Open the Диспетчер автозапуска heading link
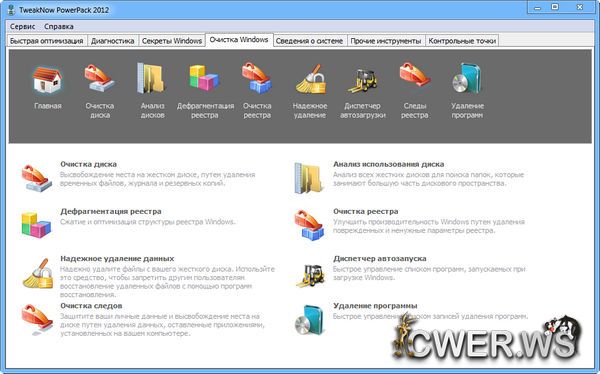The width and height of the screenshot is (600, 374). click(380, 258)
